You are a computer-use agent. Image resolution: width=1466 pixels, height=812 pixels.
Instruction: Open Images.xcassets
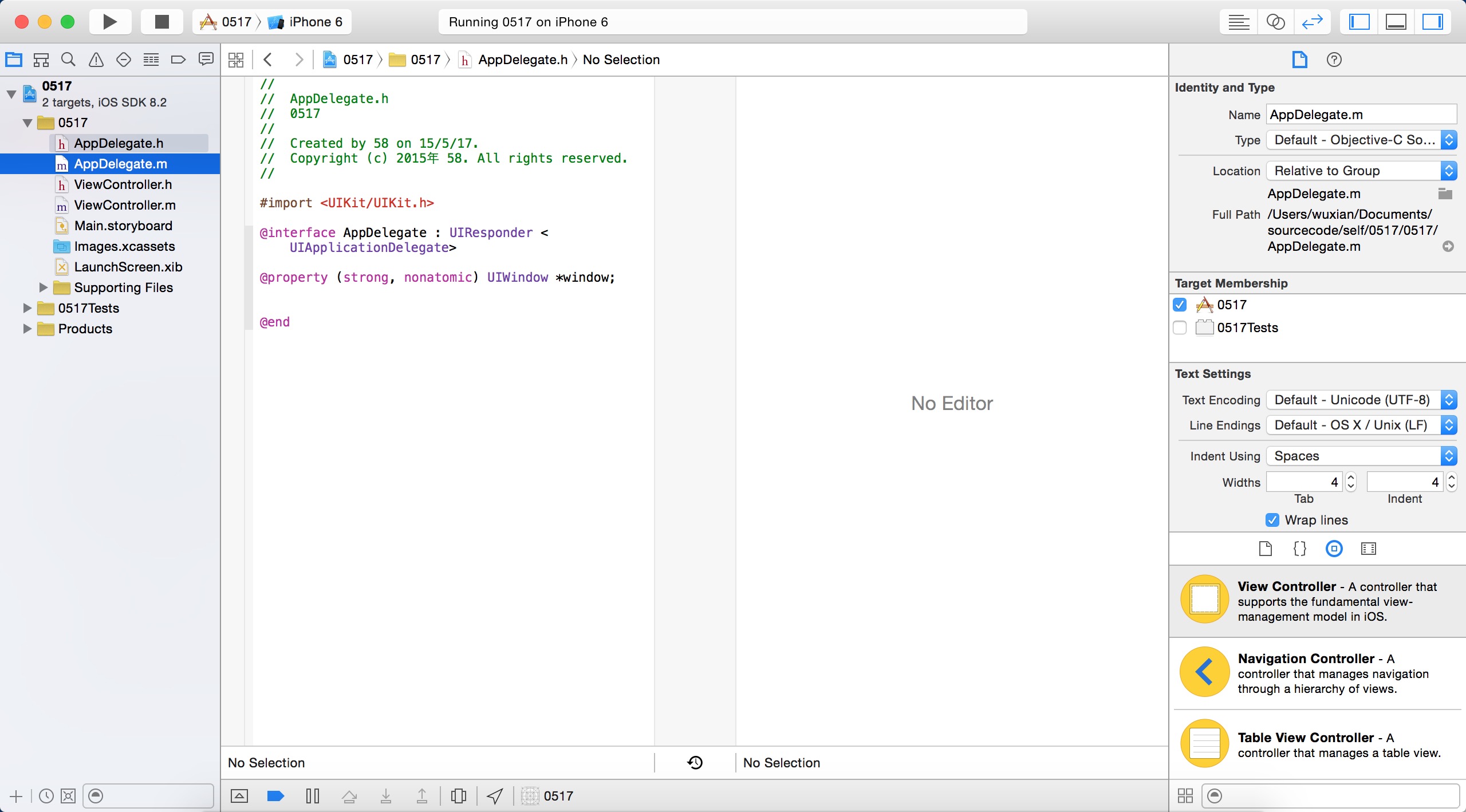[110, 246]
